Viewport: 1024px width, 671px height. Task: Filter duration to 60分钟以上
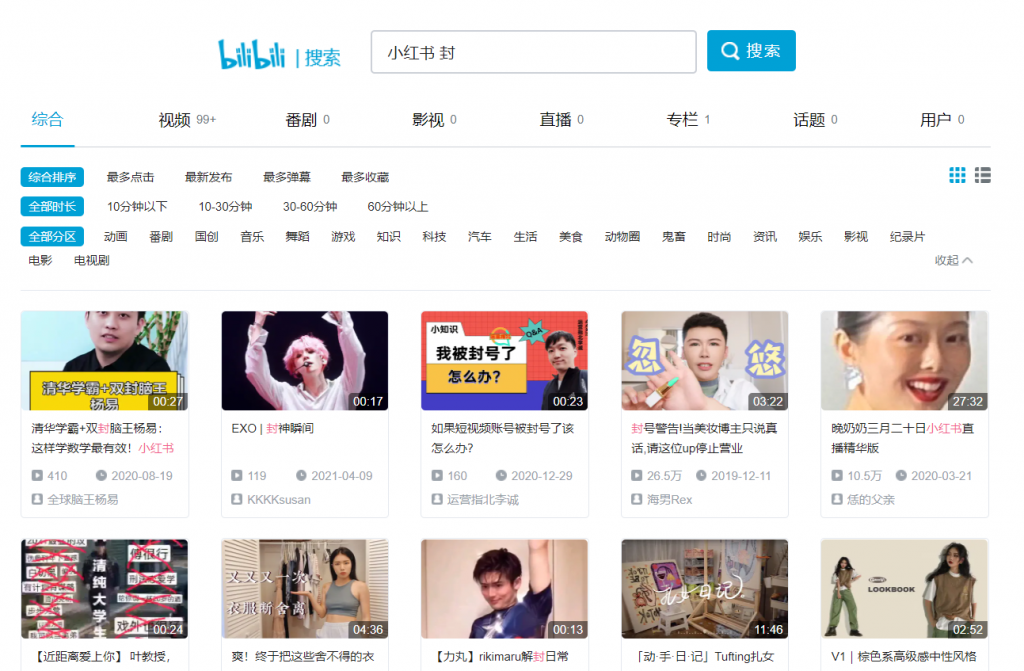point(398,206)
